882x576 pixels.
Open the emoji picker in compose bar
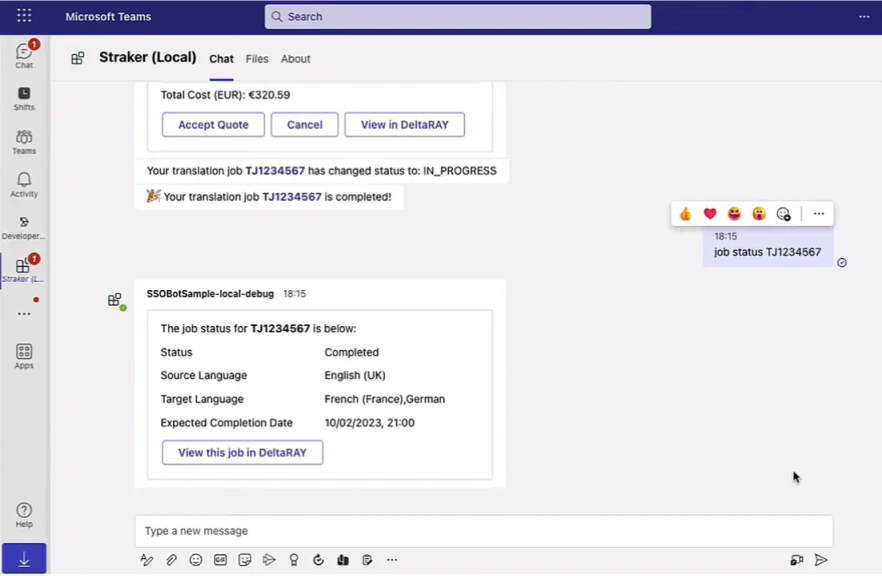pos(196,560)
